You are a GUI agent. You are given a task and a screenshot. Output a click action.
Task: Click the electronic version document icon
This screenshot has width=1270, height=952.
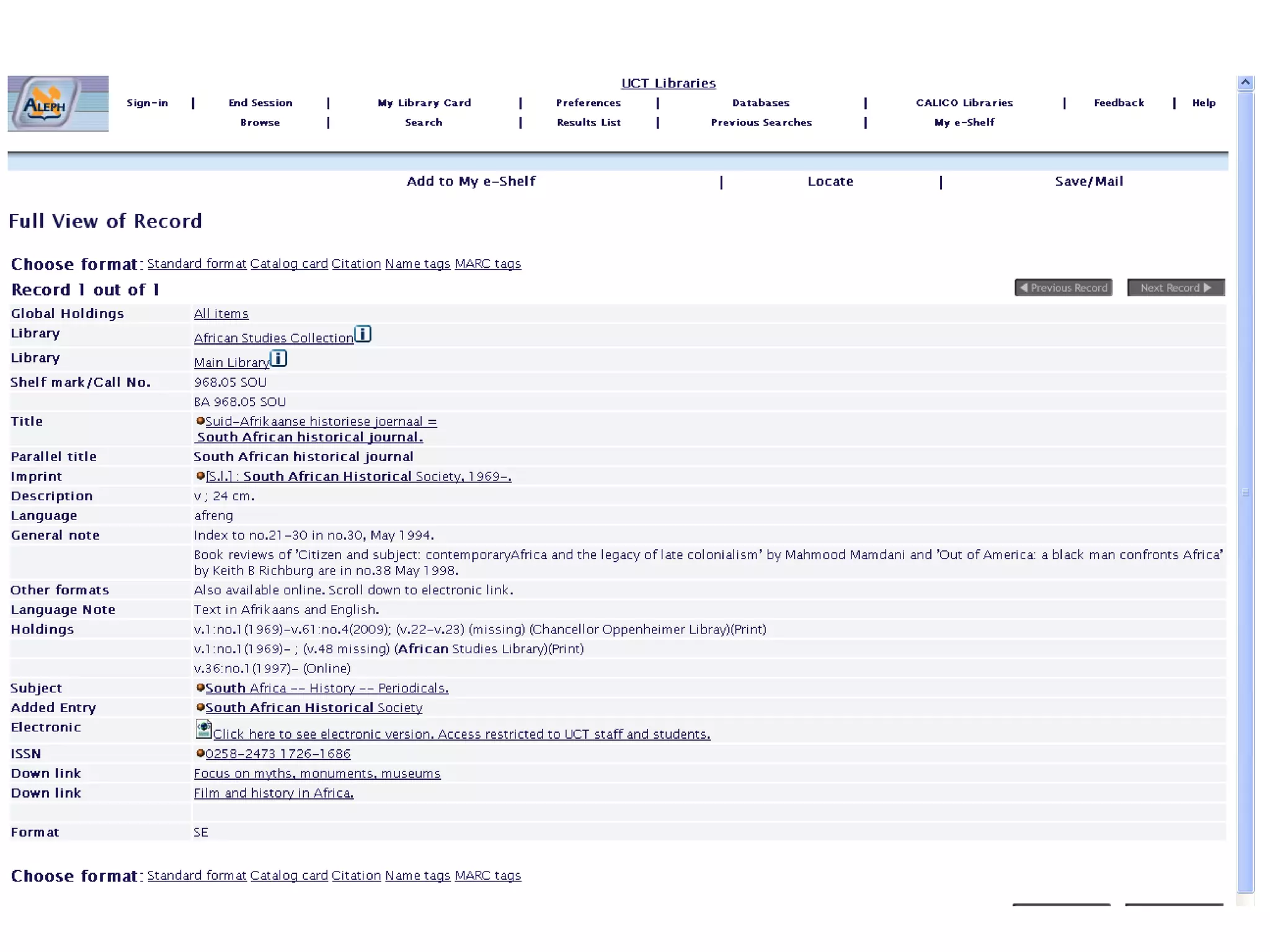[203, 729]
